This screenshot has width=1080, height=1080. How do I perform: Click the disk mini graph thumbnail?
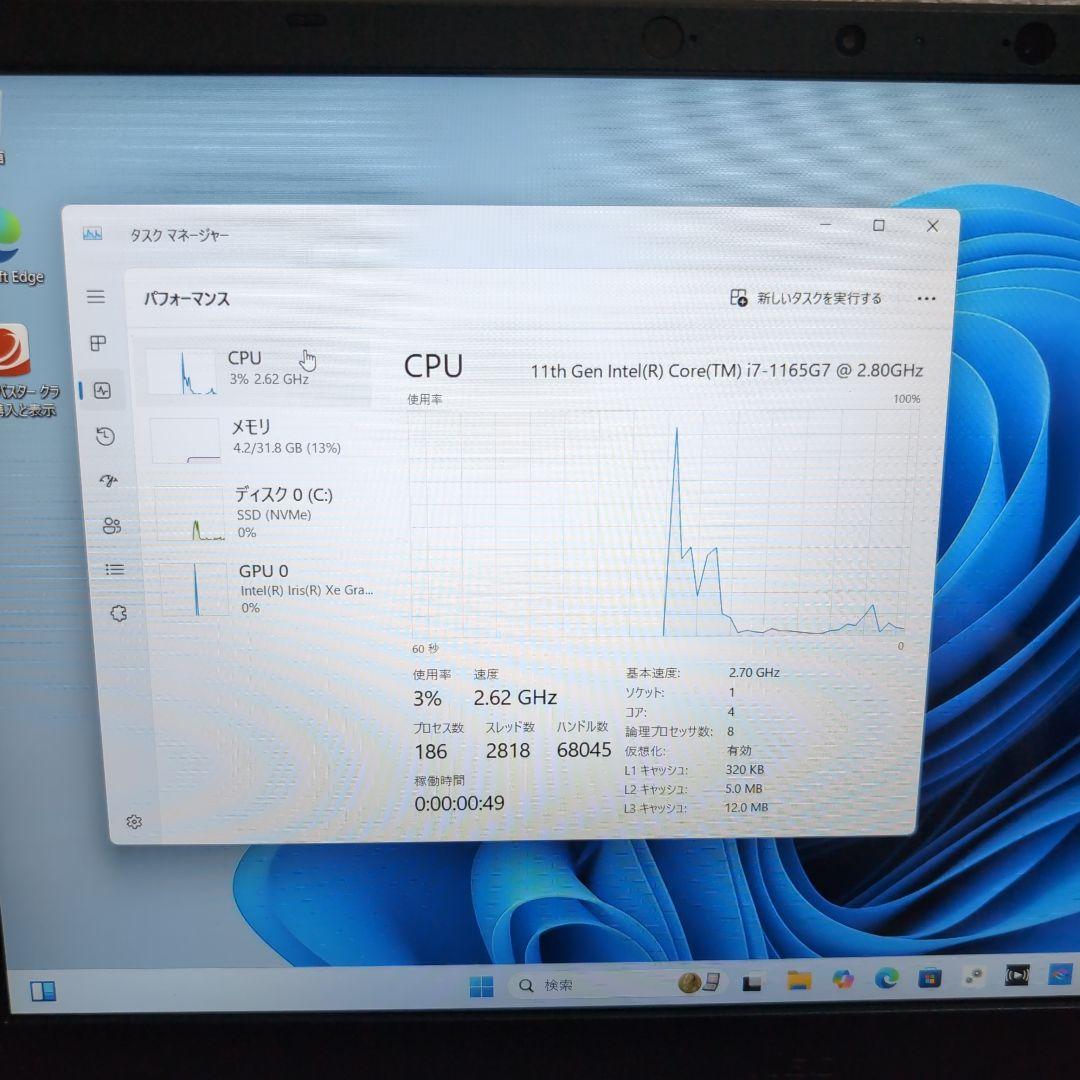point(191,515)
